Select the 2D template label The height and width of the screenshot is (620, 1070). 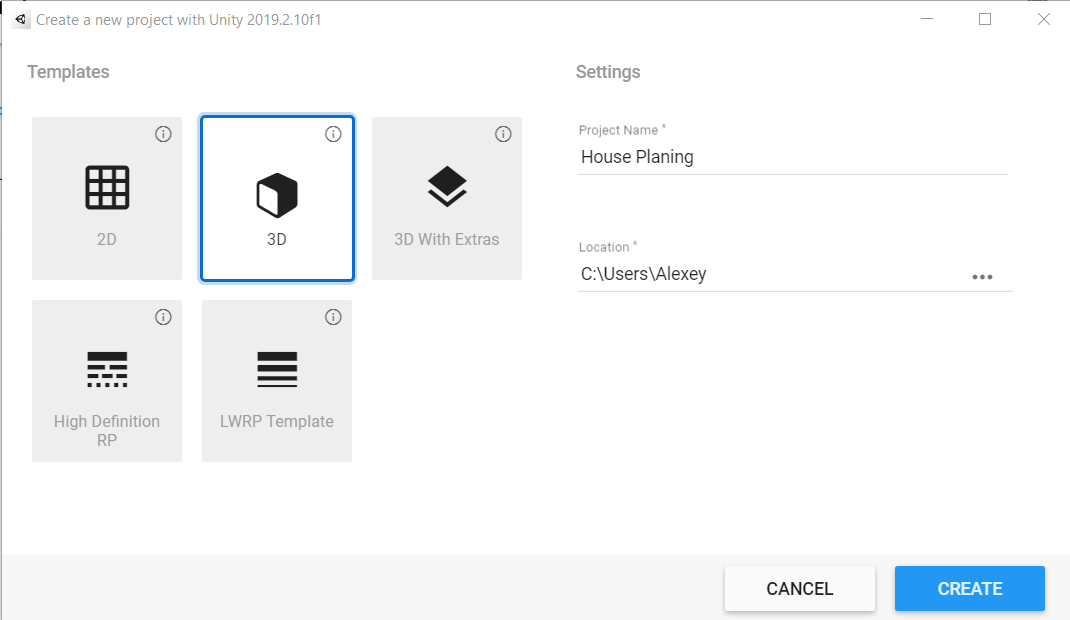pyautogui.click(x=107, y=240)
